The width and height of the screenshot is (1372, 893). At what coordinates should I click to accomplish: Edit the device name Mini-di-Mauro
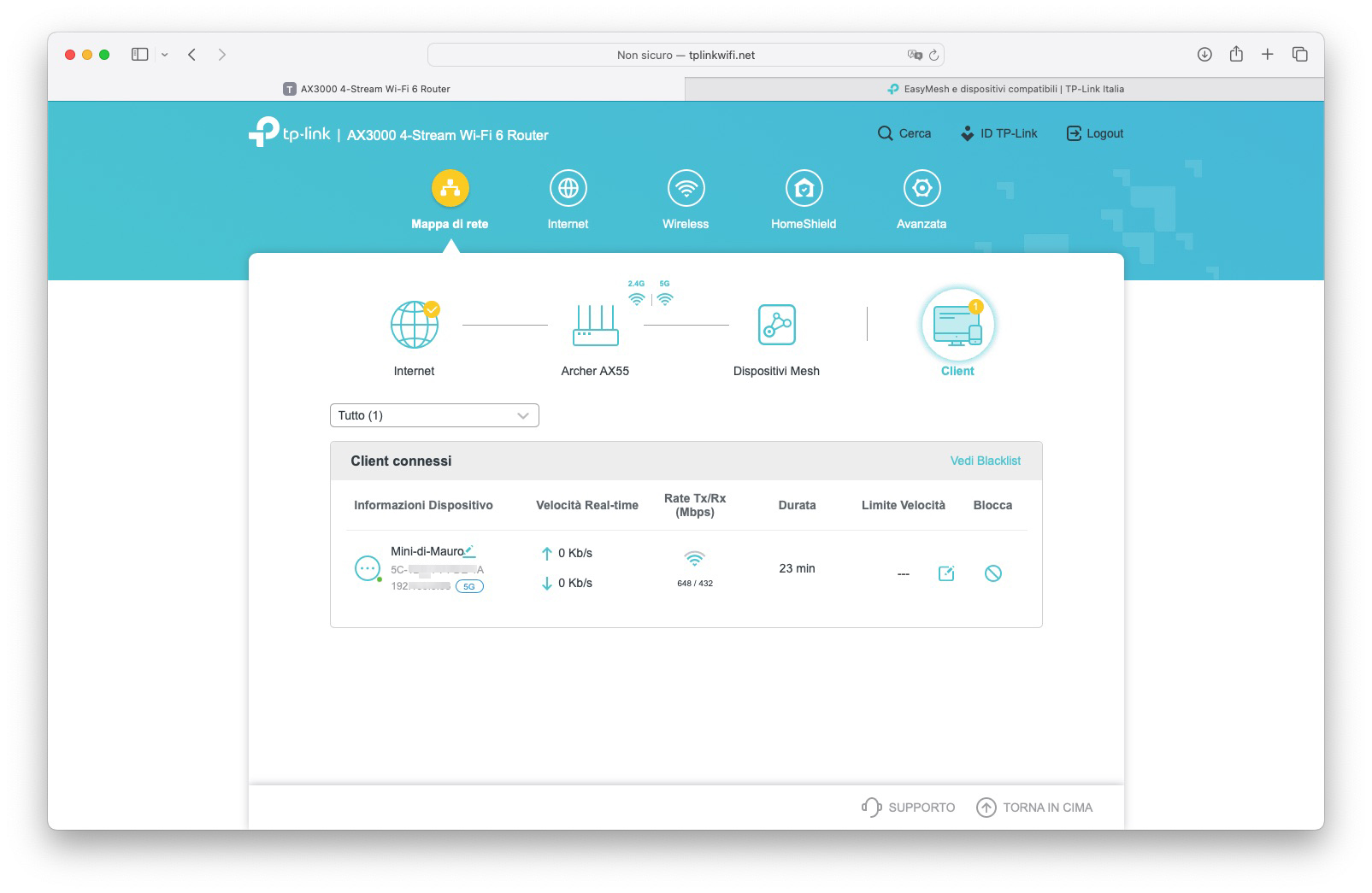469,551
